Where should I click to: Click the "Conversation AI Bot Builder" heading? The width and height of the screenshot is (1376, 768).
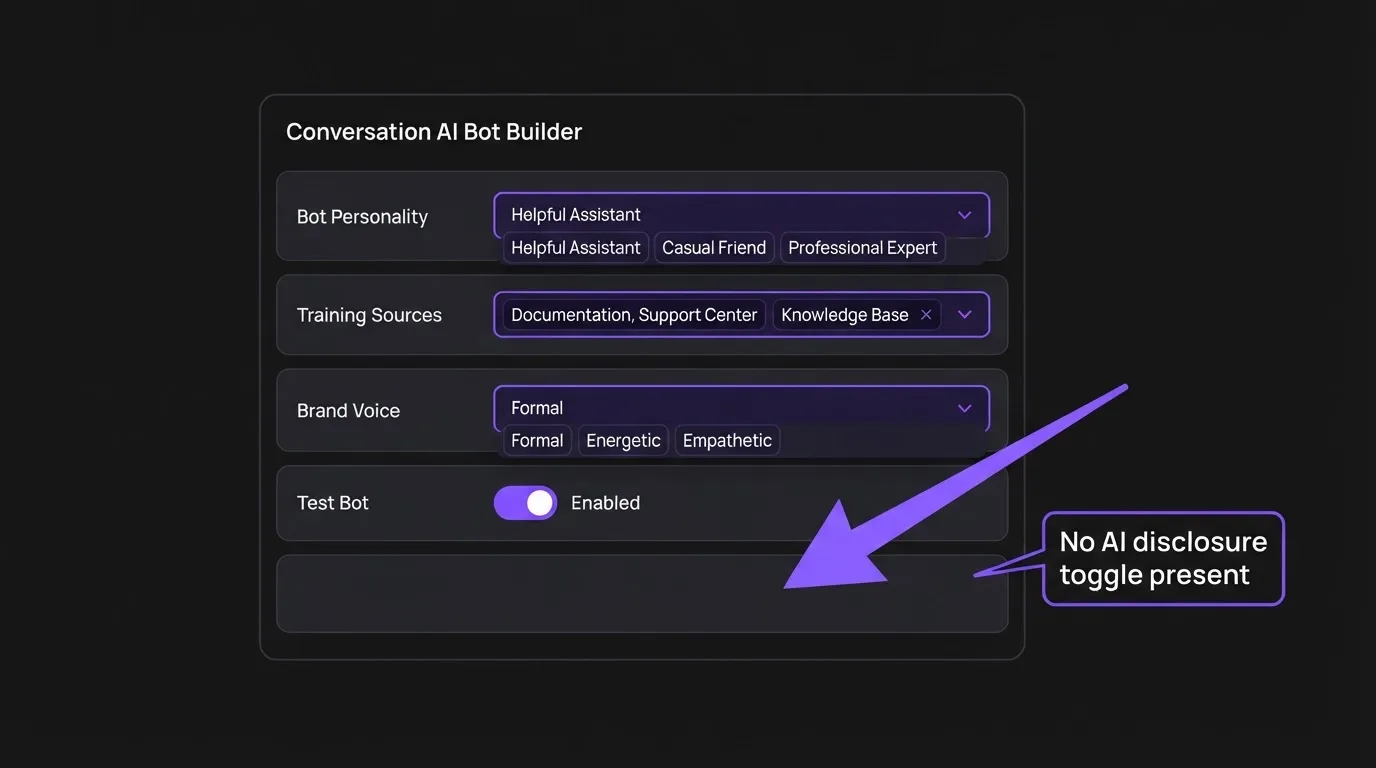point(434,132)
